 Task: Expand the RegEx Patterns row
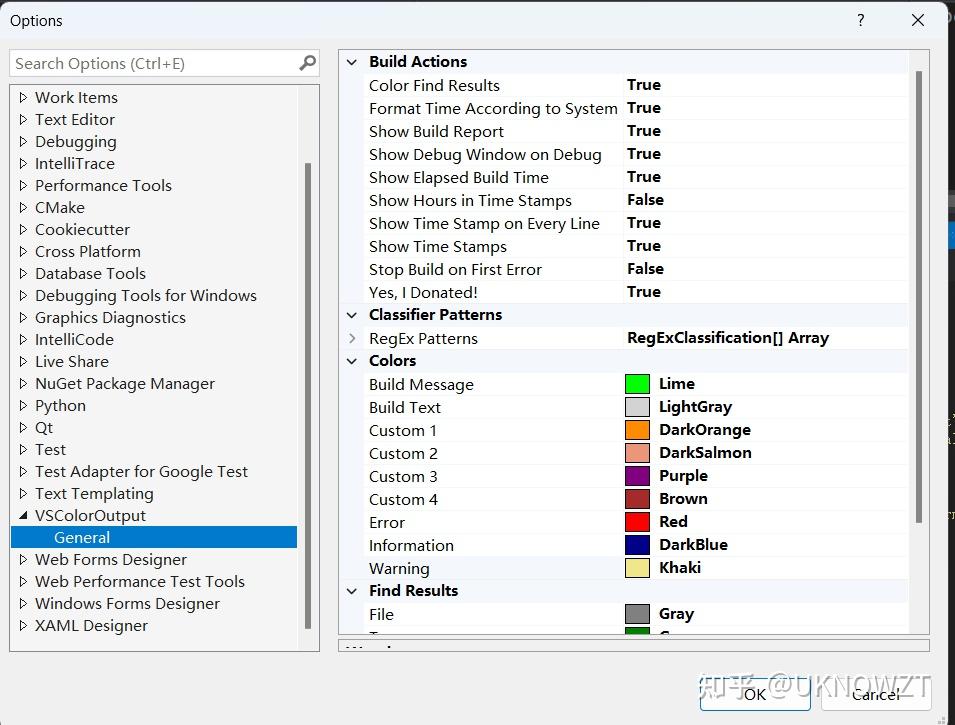pyautogui.click(x=352, y=338)
